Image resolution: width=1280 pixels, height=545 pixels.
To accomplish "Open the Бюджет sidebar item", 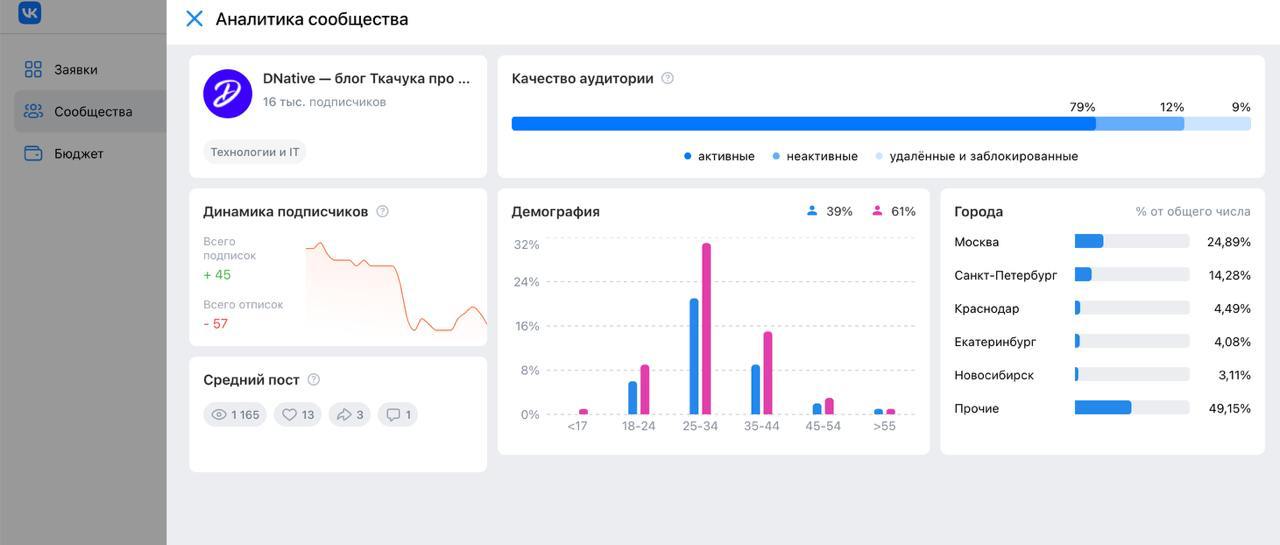I will (x=78, y=154).
